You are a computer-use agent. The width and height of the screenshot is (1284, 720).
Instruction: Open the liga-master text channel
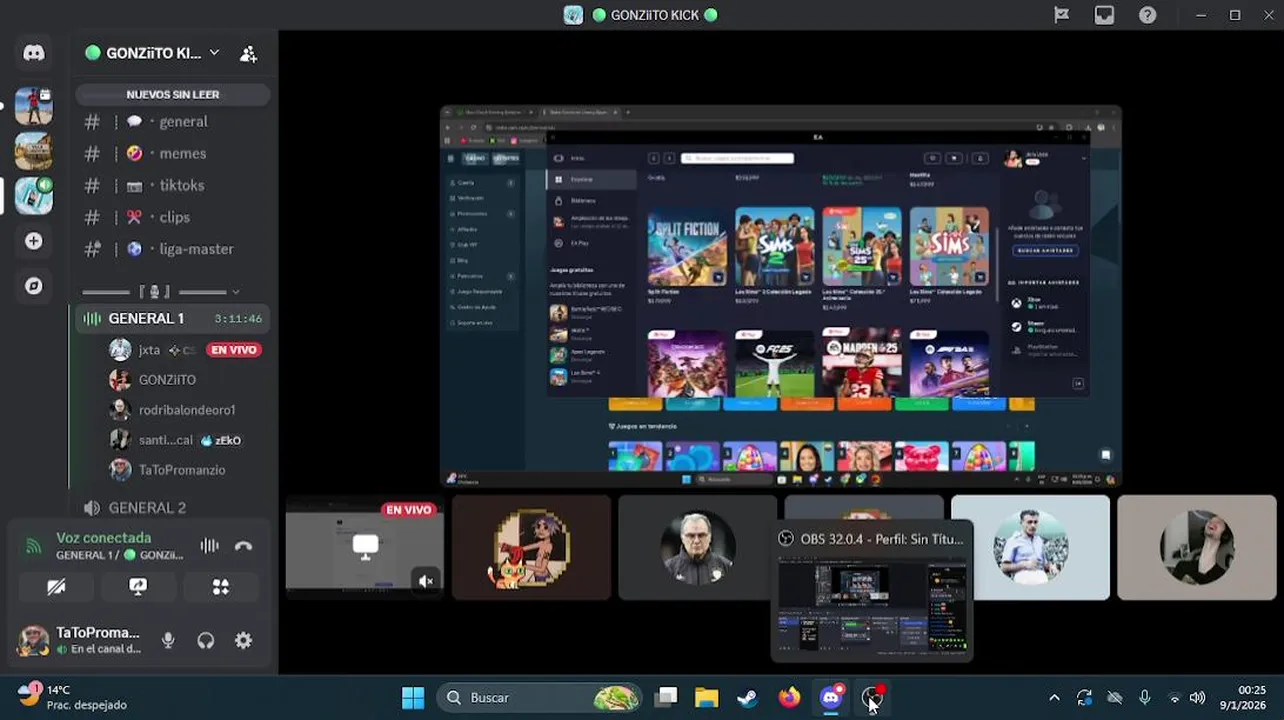[172, 250]
